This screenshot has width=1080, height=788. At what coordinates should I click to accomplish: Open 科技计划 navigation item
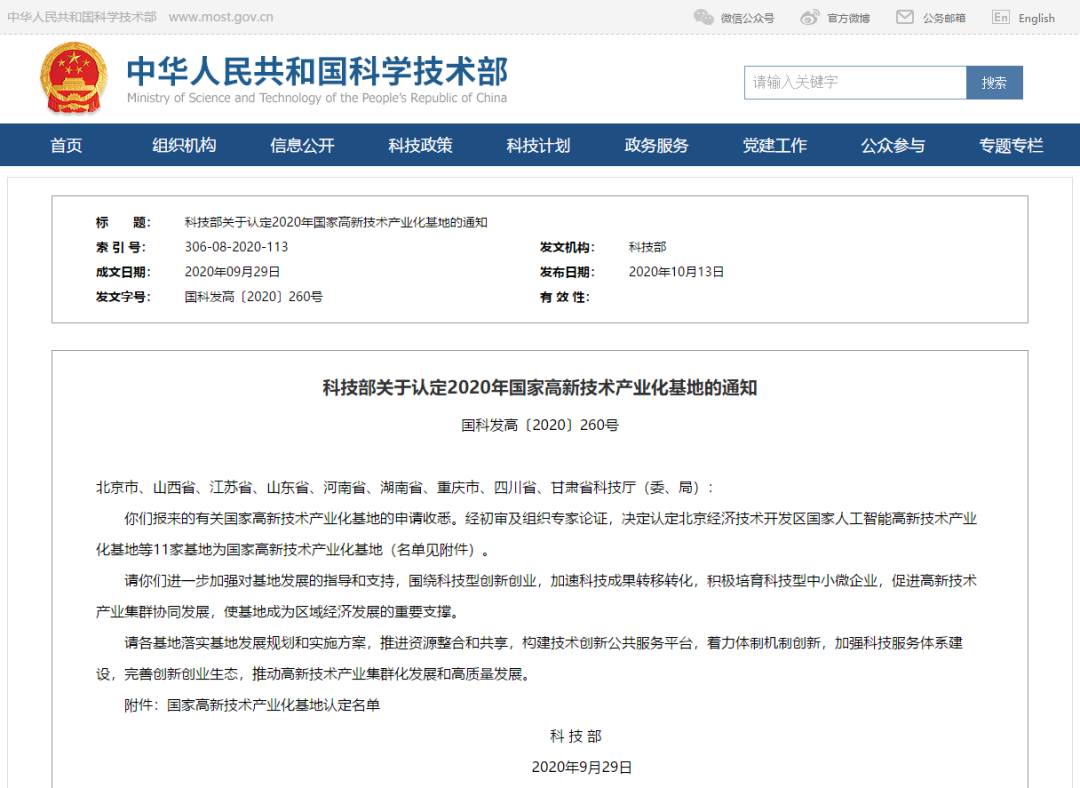click(538, 146)
